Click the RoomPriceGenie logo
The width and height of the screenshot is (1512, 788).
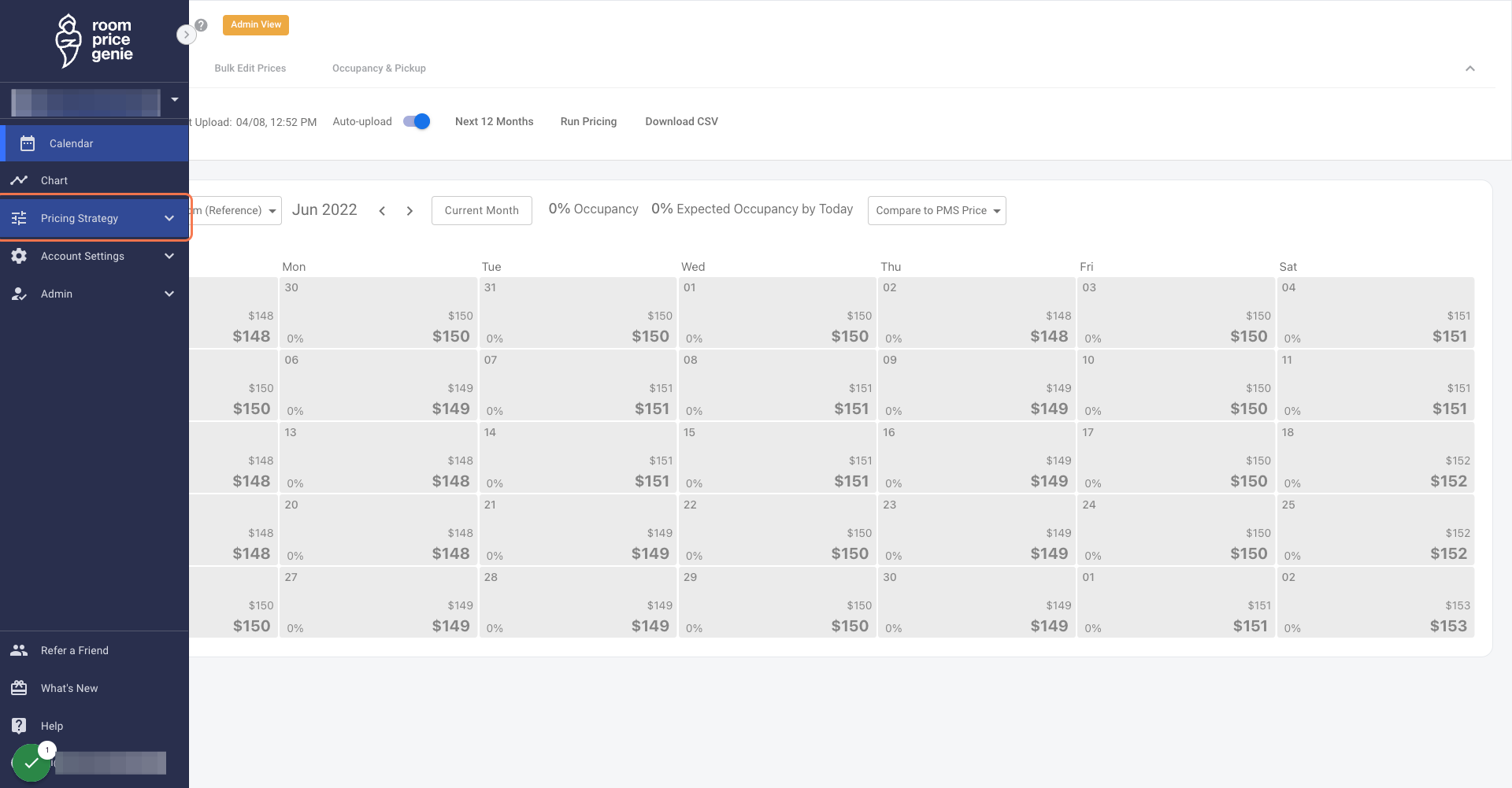(x=94, y=41)
